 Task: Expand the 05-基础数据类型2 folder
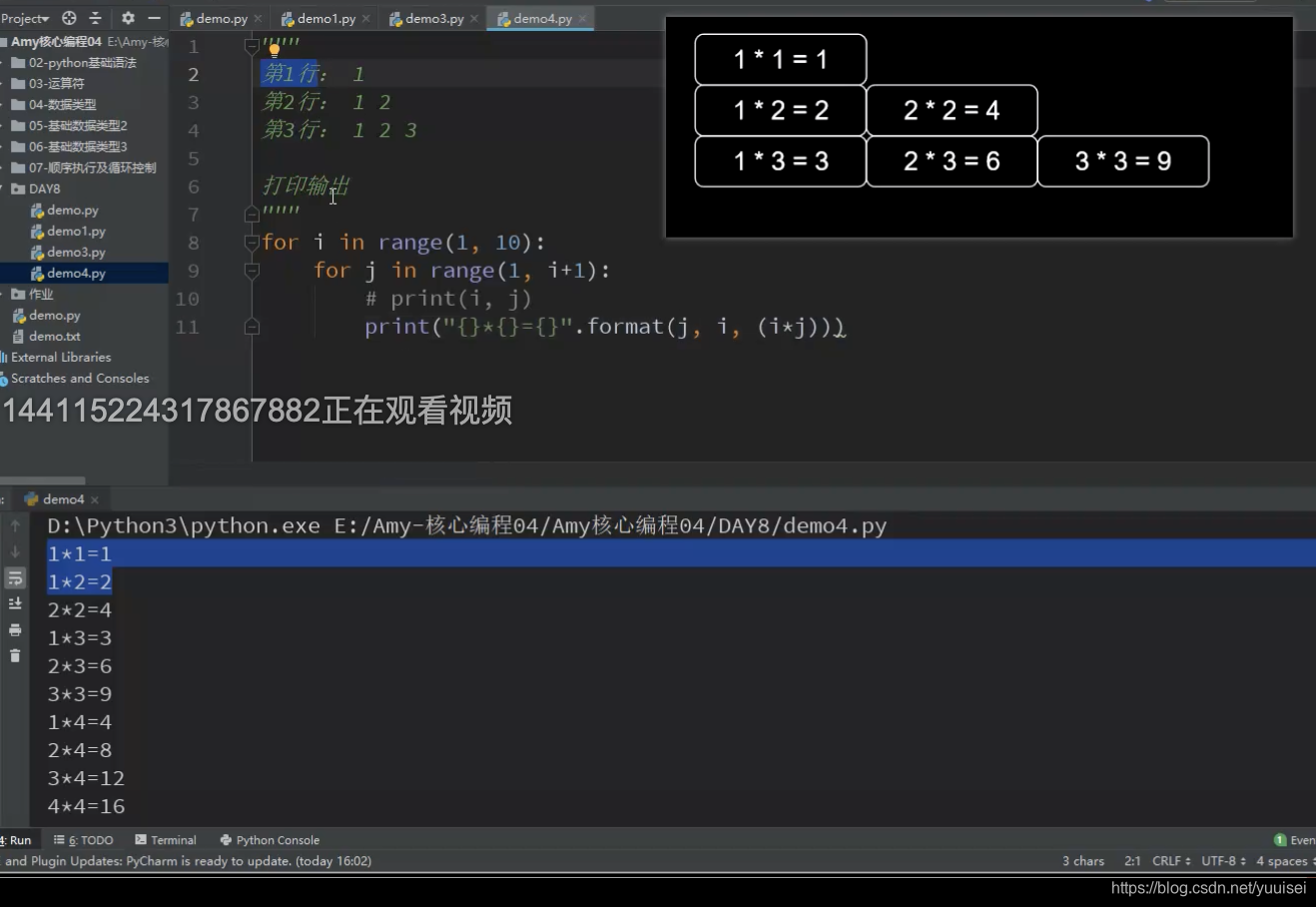[69, 126]
